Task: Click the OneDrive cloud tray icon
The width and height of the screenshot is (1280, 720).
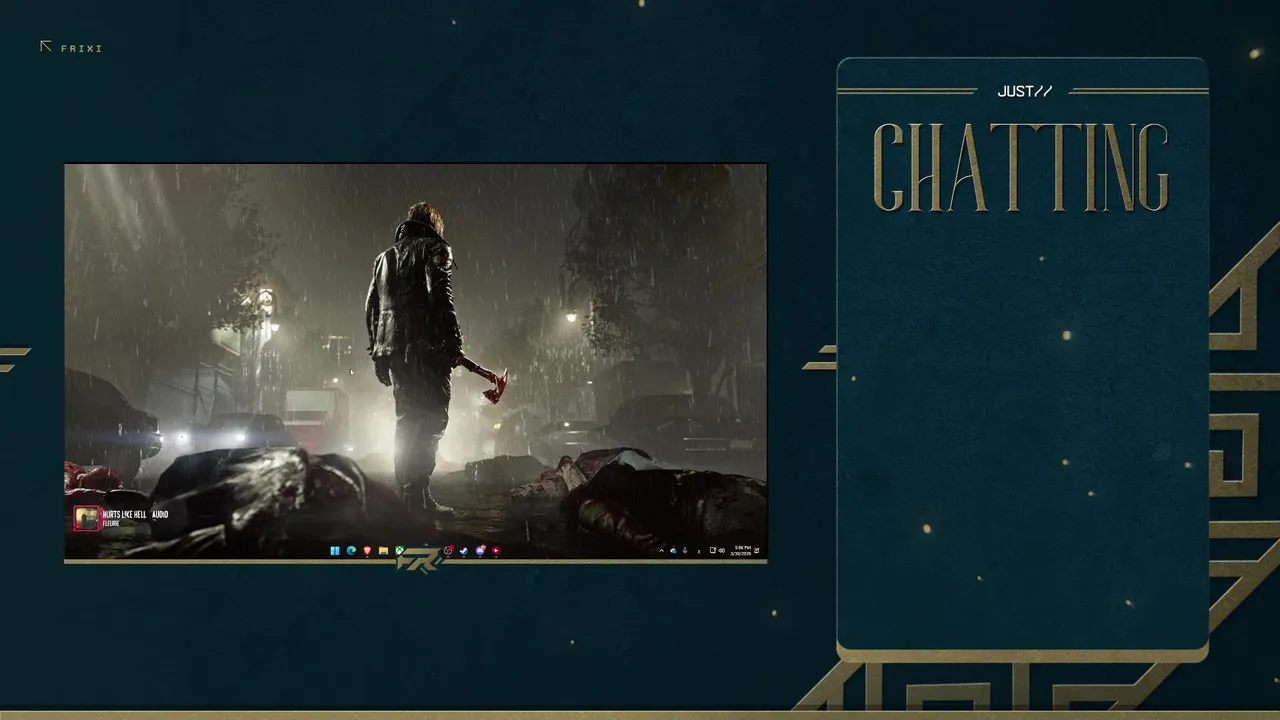Action: 673,550
